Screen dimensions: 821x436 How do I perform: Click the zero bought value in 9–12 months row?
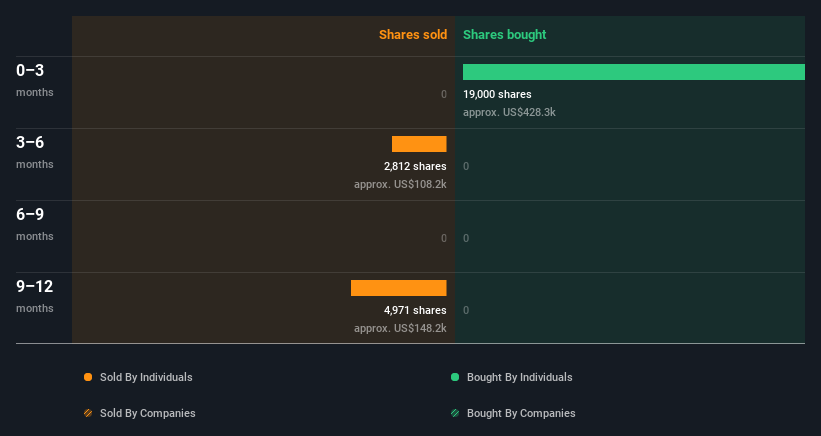tap(466, 310)
